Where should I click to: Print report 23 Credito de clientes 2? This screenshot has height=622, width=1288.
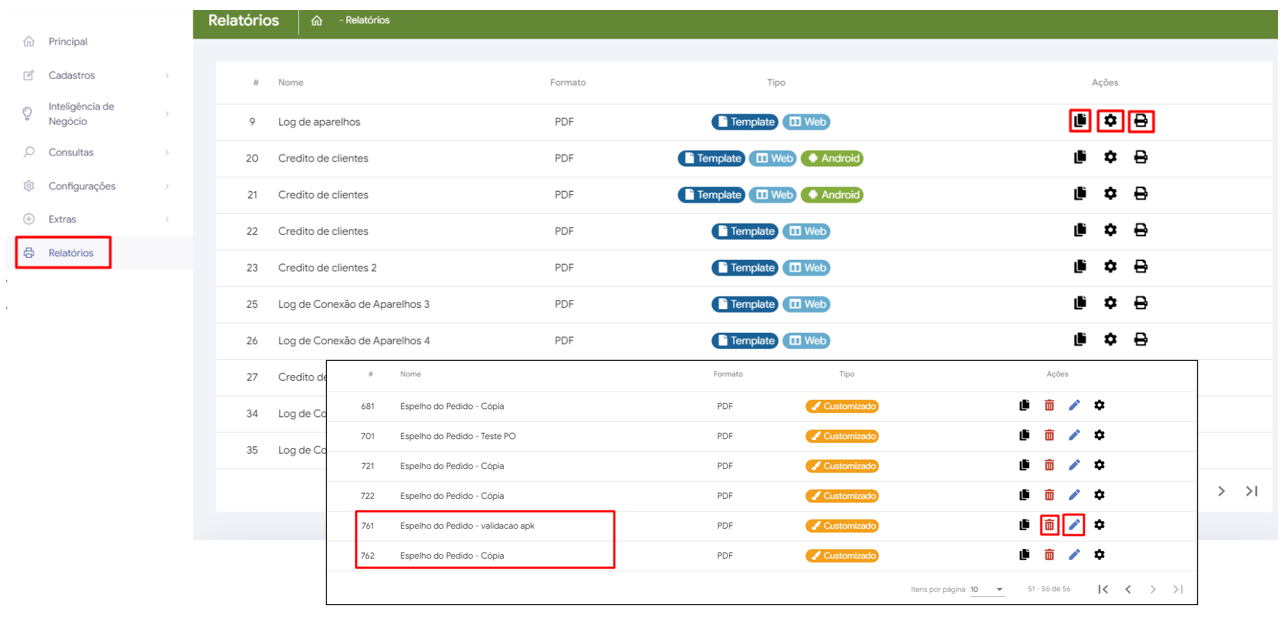[1141, 267]
